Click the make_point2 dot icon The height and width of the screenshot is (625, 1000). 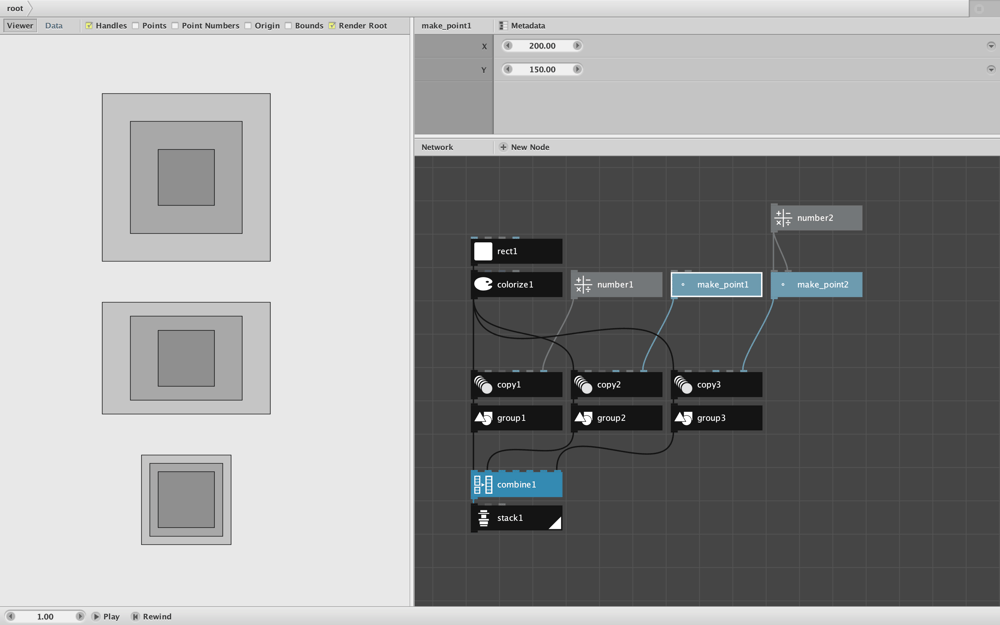[783, 284]
